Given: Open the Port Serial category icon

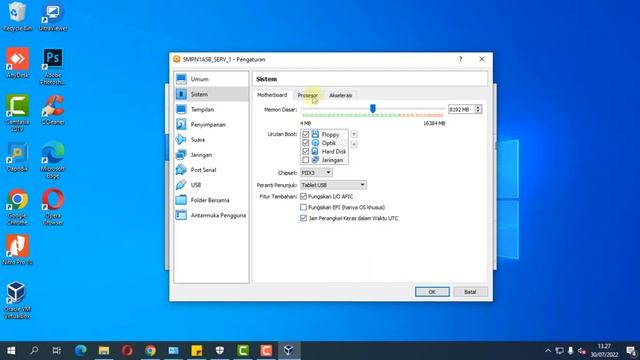Looking at the screenshot, I should point(182,170).
